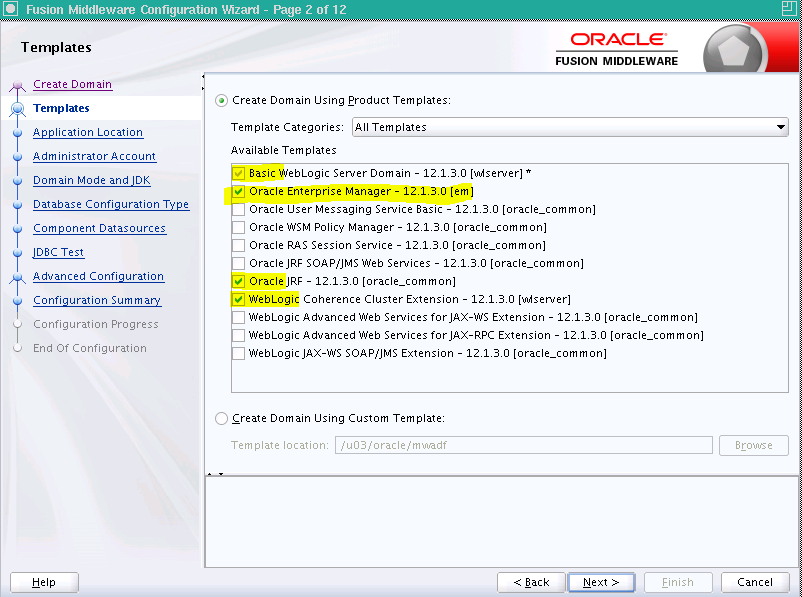The height and width of the screenshot is (597, 802).
Task: Open Database Configuration Type step
Action: tap(111, 205)
